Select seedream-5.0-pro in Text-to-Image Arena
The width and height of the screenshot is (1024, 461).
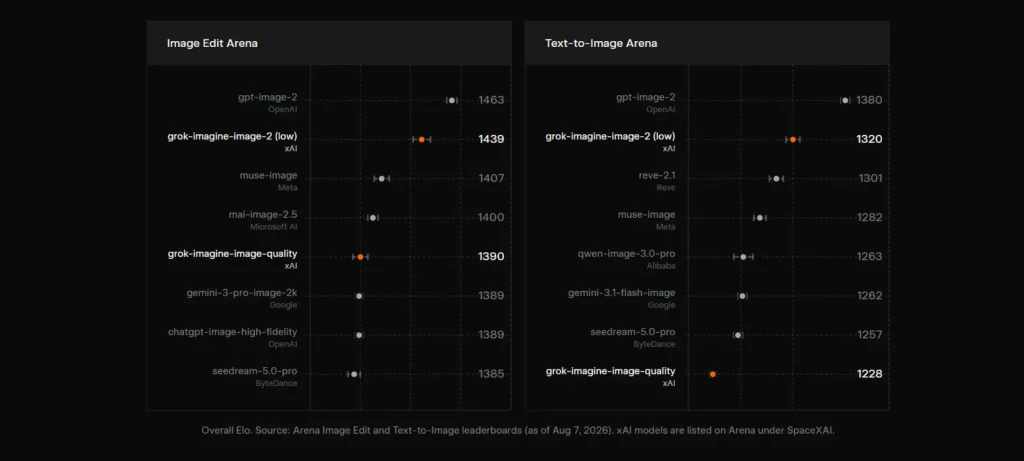[633, 332]
